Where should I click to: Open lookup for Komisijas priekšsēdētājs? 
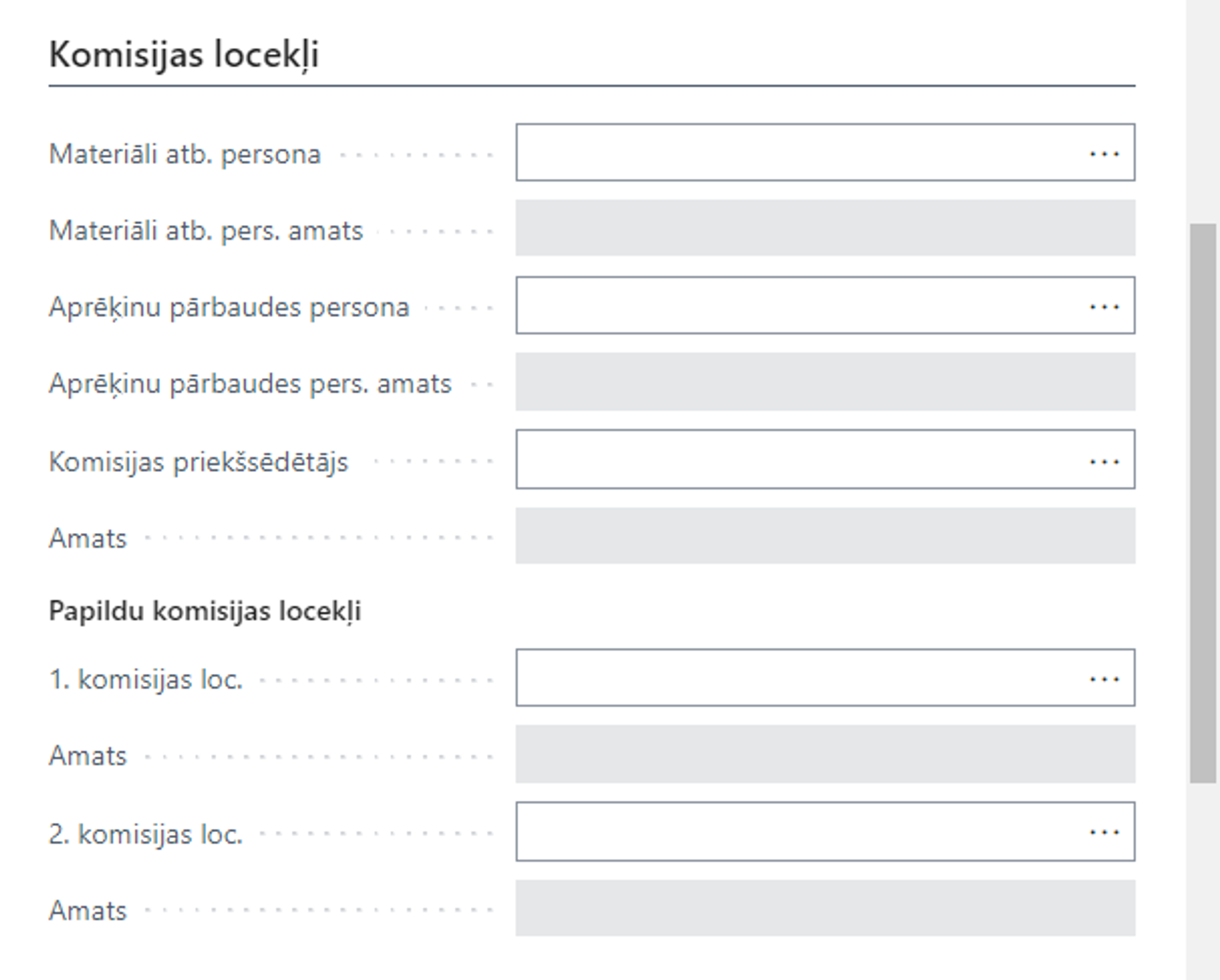pos(1104,461)
